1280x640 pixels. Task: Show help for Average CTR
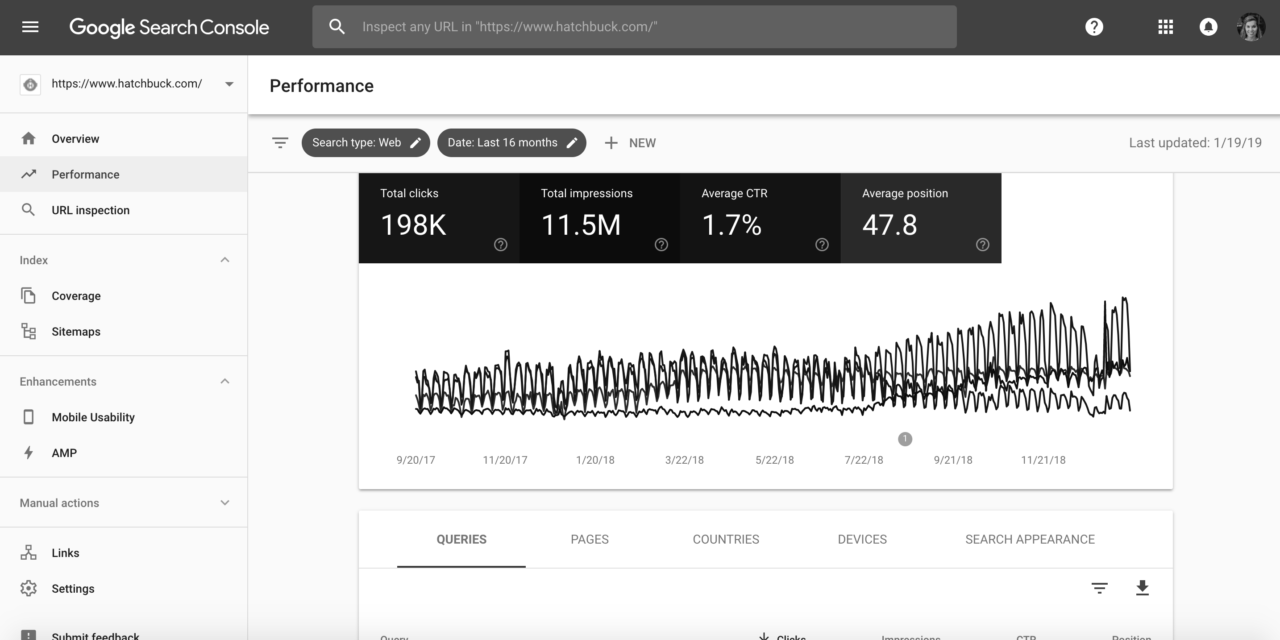(822, 245)
